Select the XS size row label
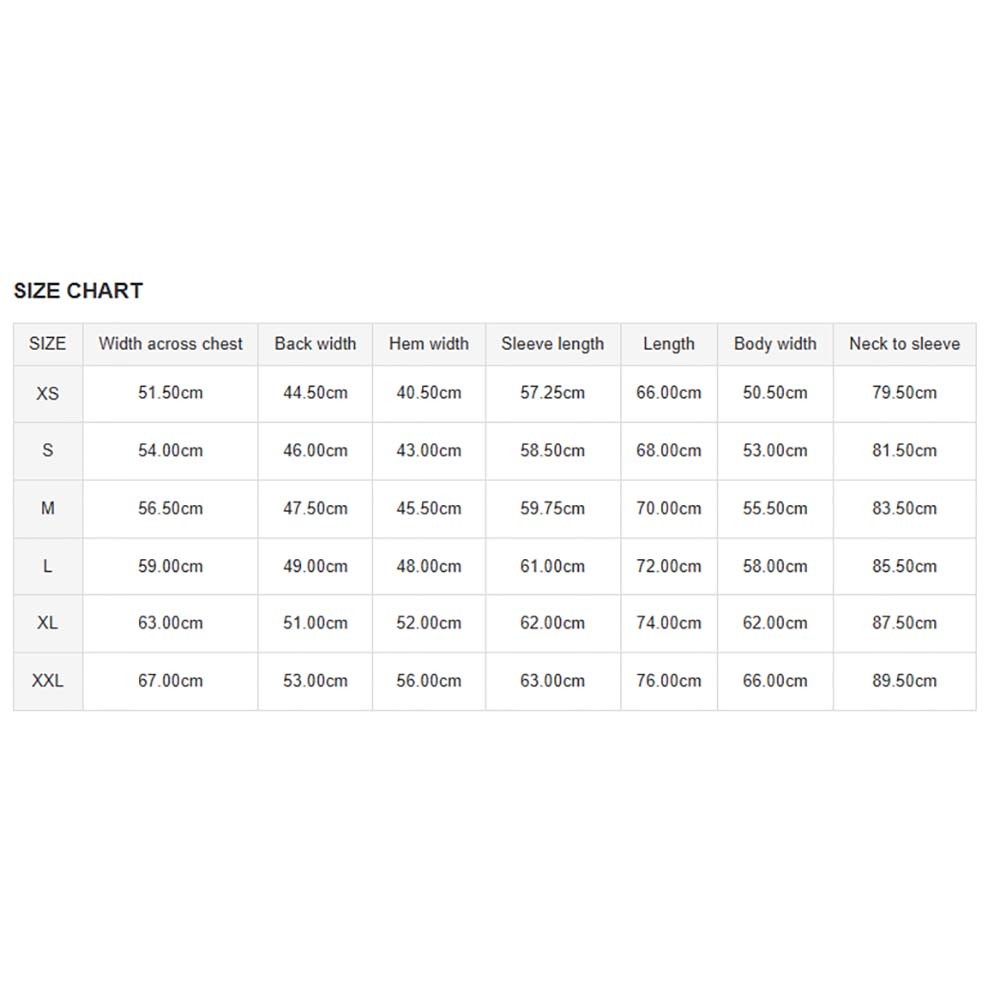Image resolution: width=1000 pixels, height=1000 pixels. 47,394
